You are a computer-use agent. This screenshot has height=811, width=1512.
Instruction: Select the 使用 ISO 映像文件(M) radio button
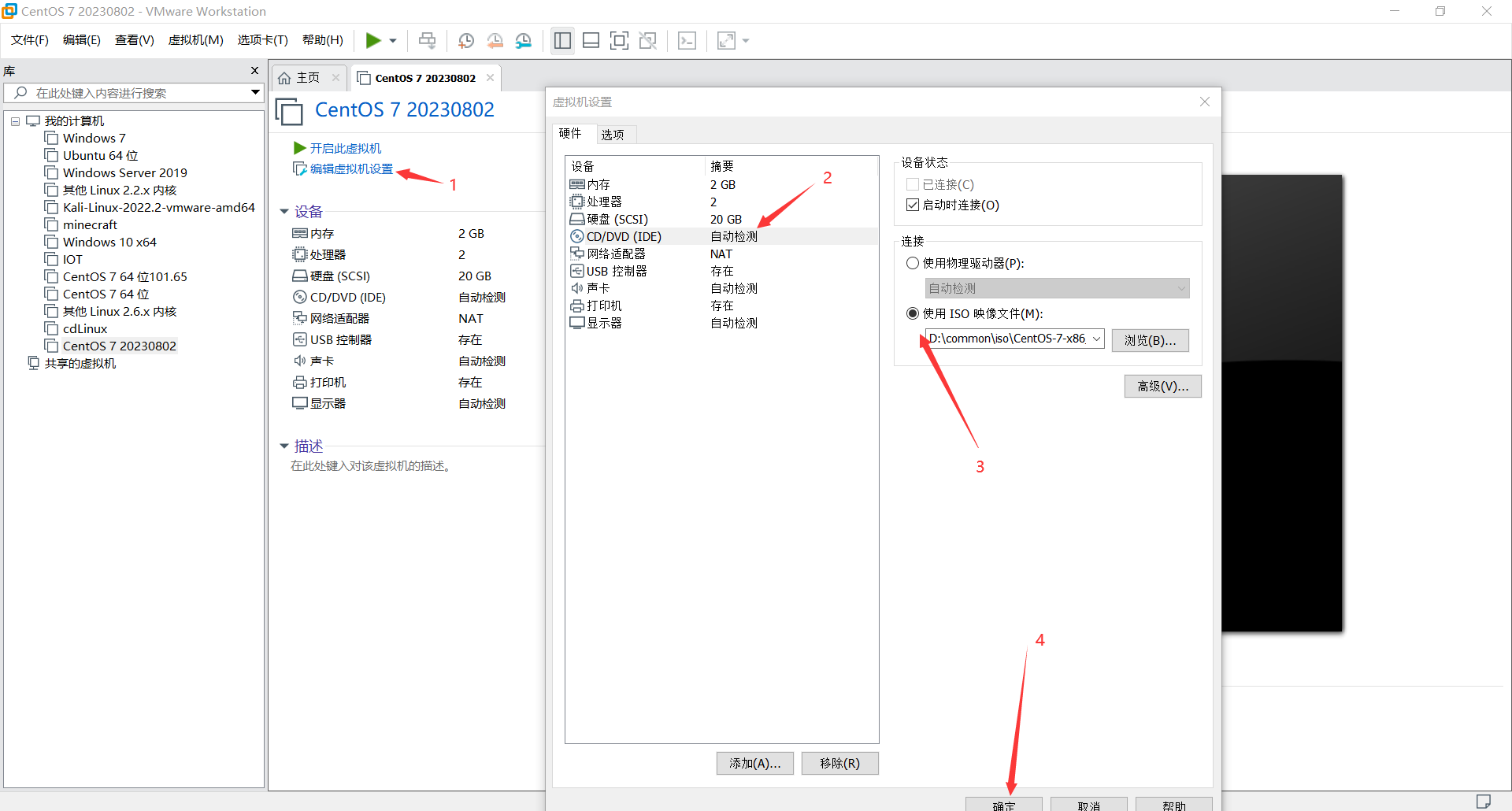click(913, 313)
